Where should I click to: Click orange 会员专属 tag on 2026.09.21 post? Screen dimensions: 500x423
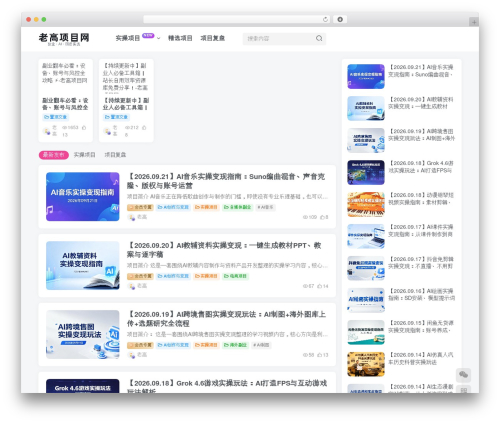tap(140, 207)
